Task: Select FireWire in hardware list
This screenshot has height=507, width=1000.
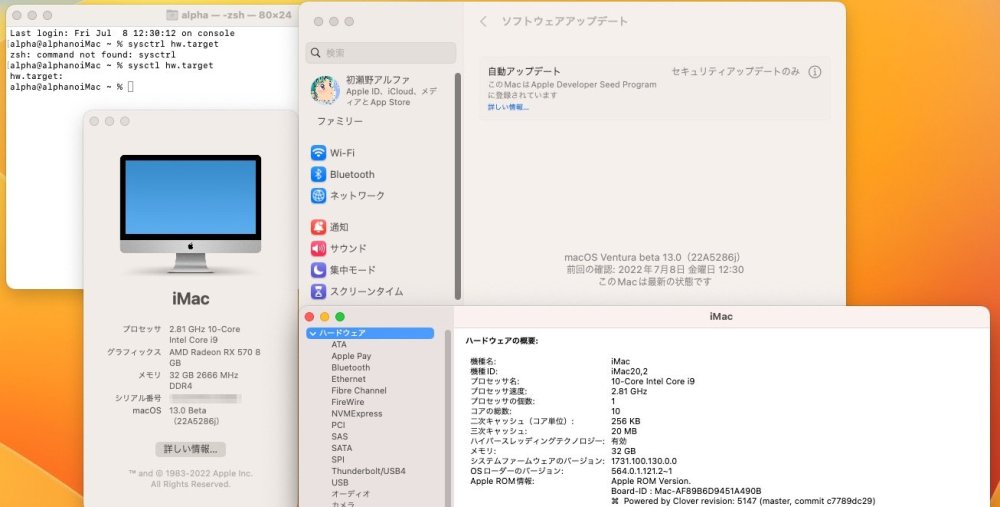Action: (x=348, y=402)
